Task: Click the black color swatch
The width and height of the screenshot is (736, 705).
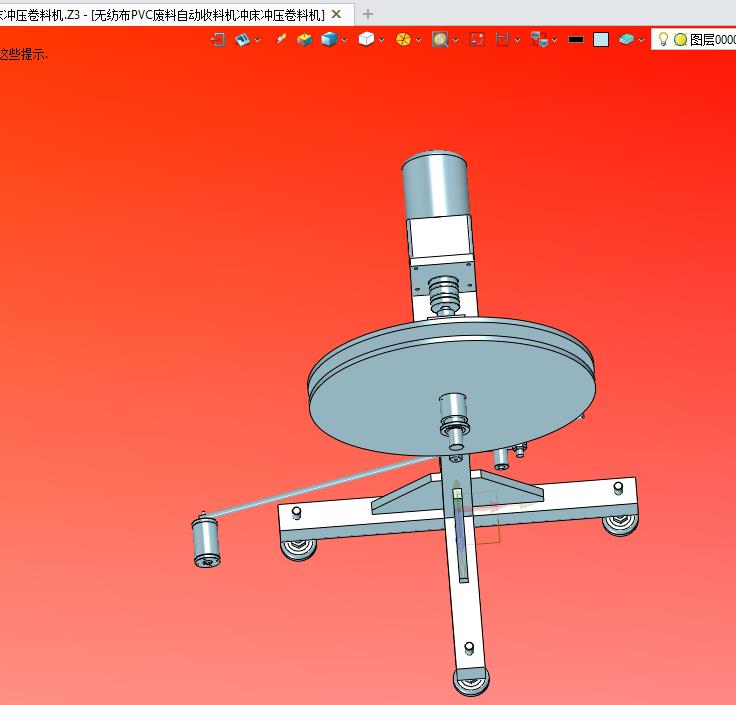Action: click(x=576, y=40)
